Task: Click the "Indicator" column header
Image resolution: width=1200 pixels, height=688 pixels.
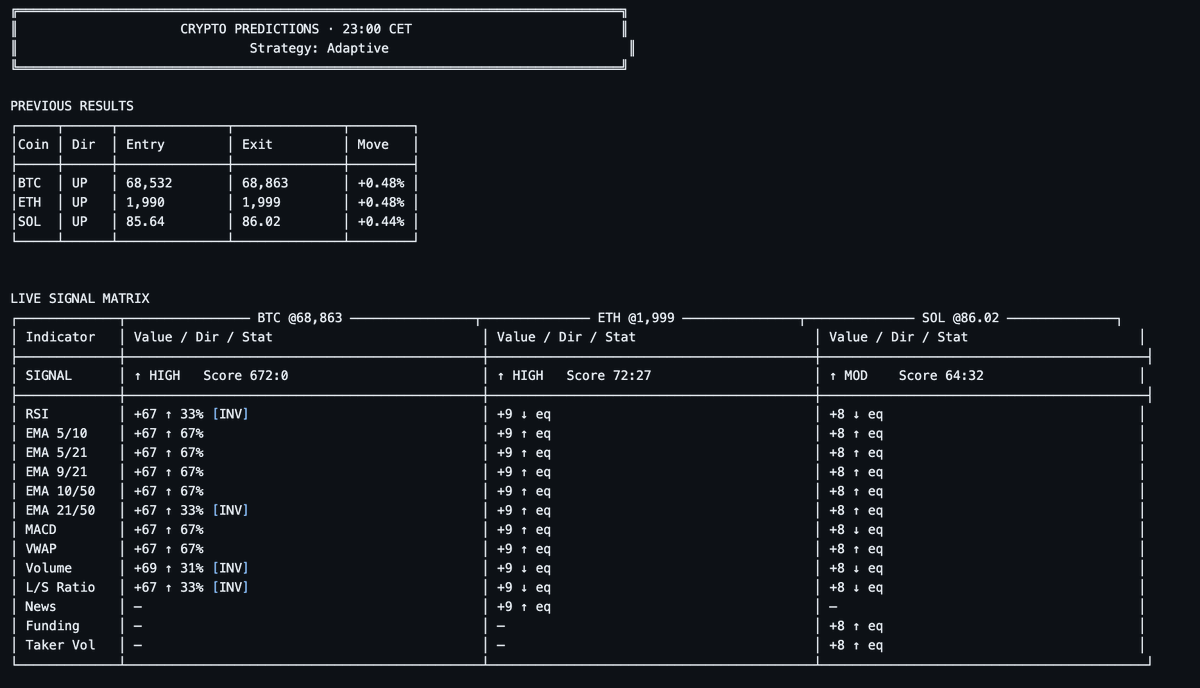Action: click(x=60, y=337)
